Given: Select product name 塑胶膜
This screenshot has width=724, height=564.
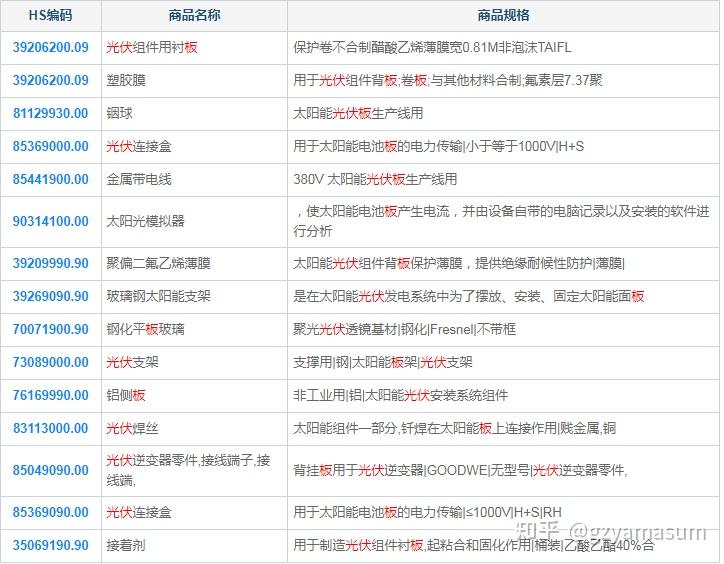Looking at the screenshot, I should (126, 80).
